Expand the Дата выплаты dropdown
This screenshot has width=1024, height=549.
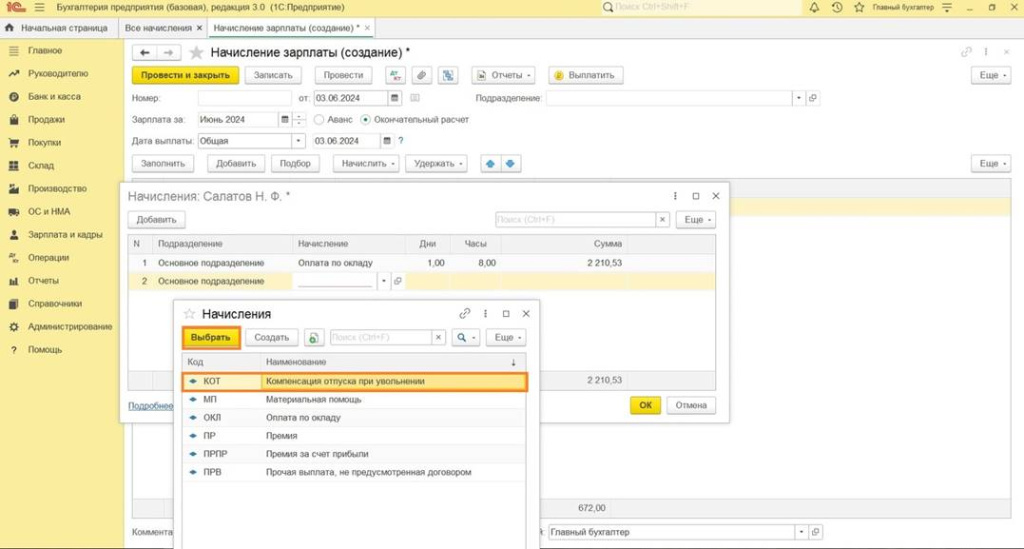point(298,141)
